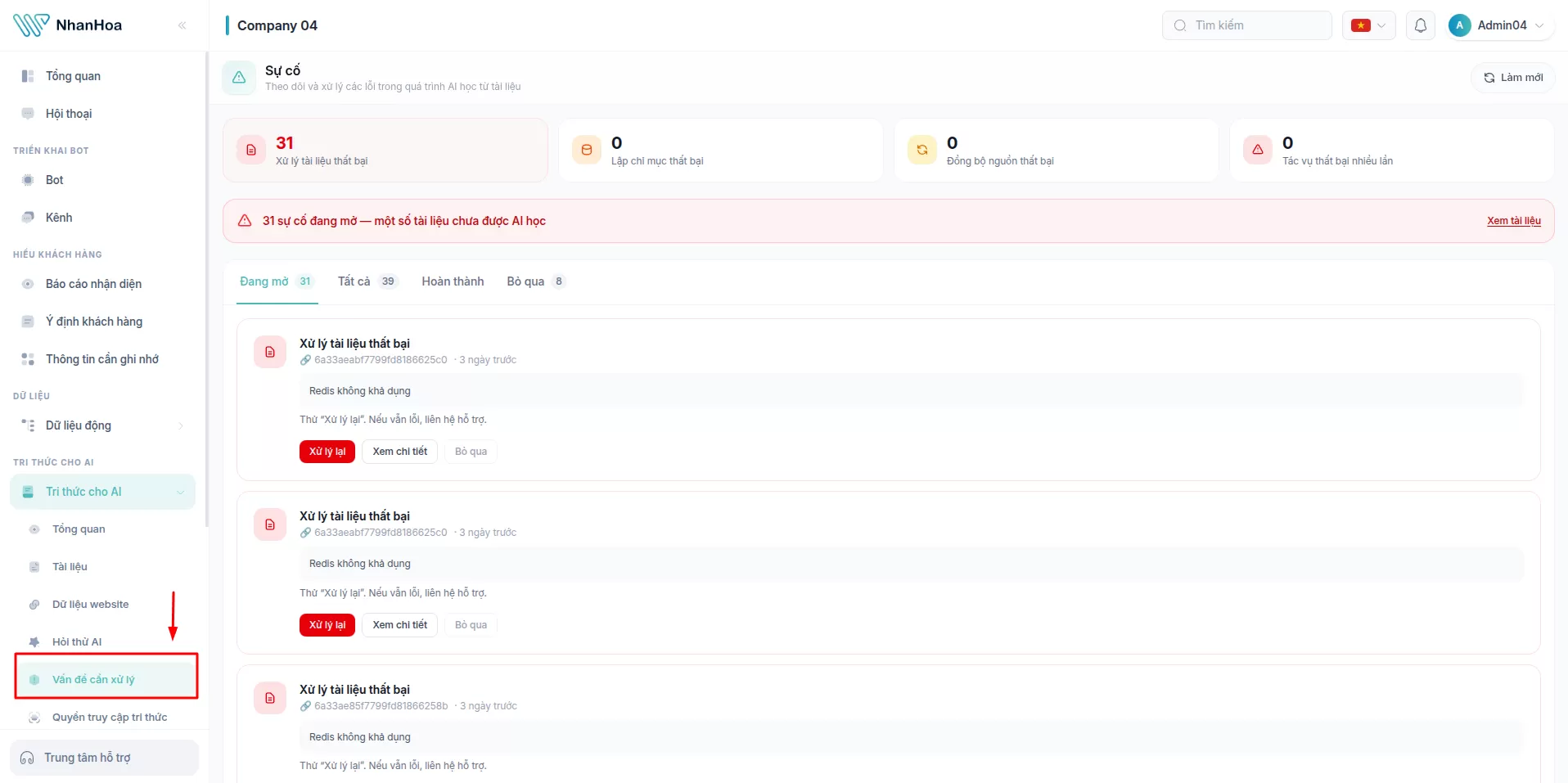Click the Lập chỉ mục thất bại icon
This screenshot has height=783, width=1568.
pos(587,150)
